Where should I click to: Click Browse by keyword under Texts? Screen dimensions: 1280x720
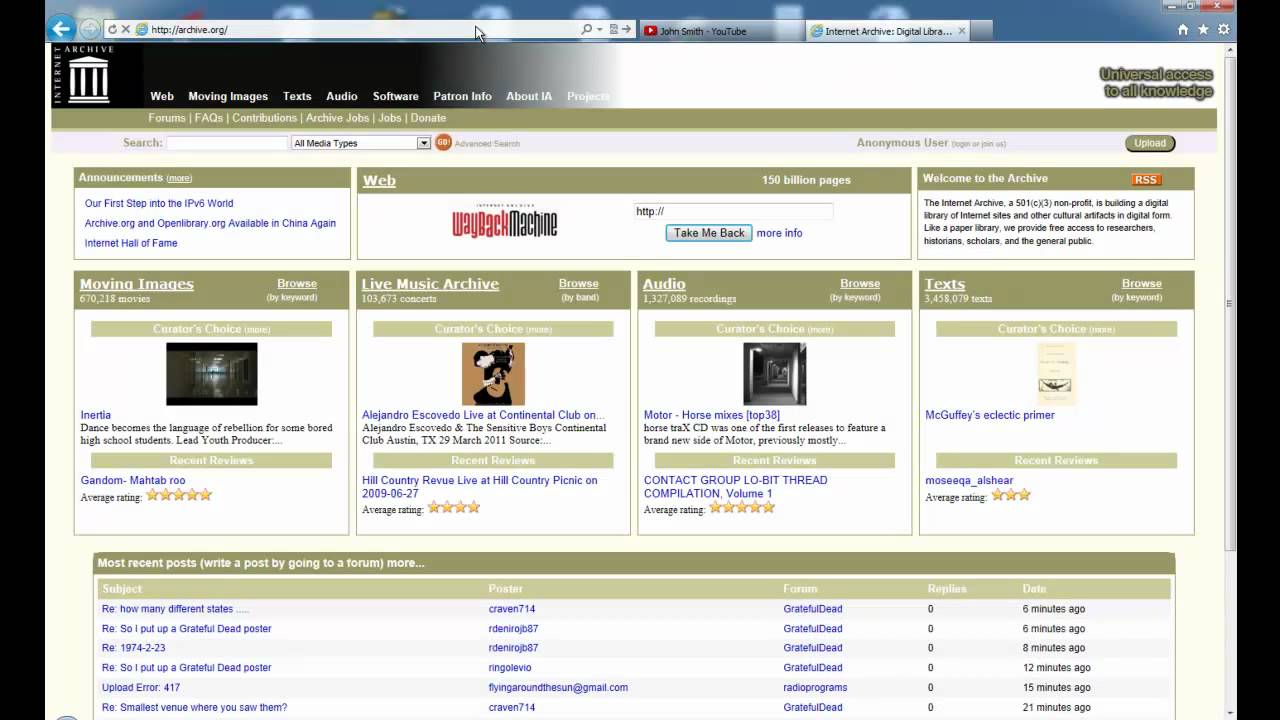pos(1142,284)
